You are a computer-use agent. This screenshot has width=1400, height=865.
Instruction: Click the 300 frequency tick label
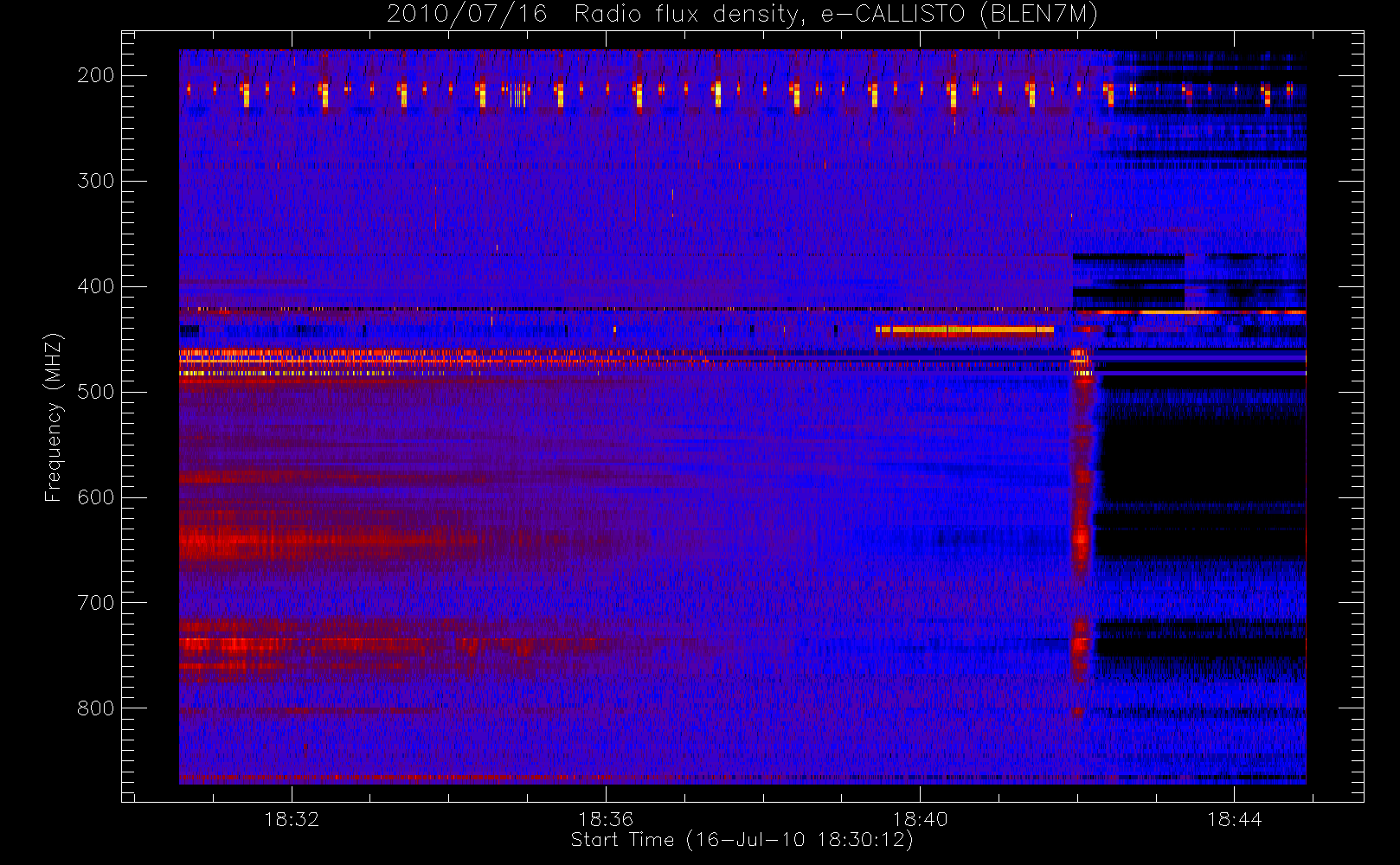click(96, 181)
